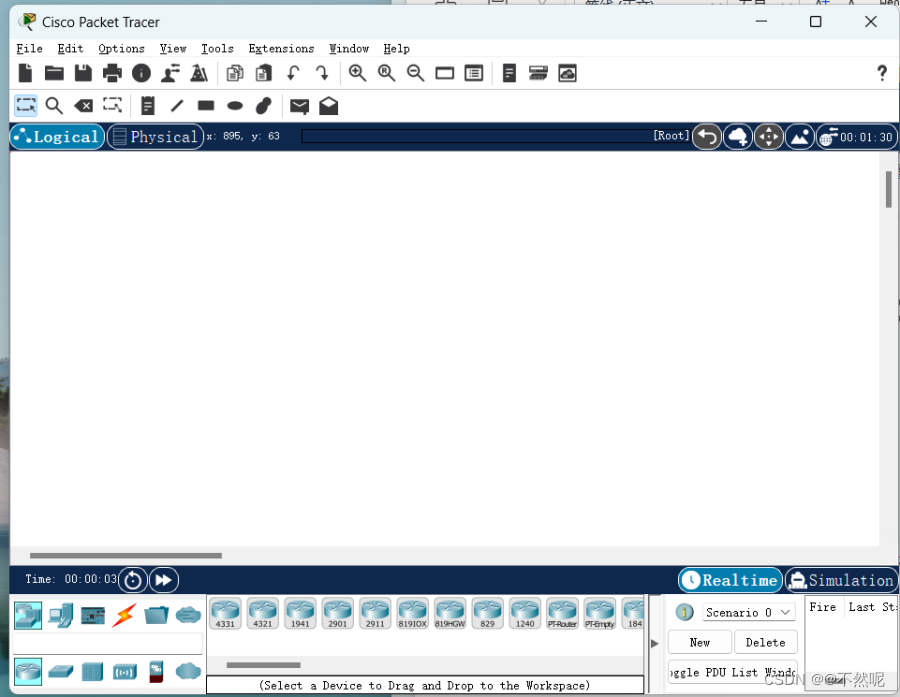Add a Complex PDU open envelope
Image resolution: width=900 pixels, height=697 pixels.
328,106
